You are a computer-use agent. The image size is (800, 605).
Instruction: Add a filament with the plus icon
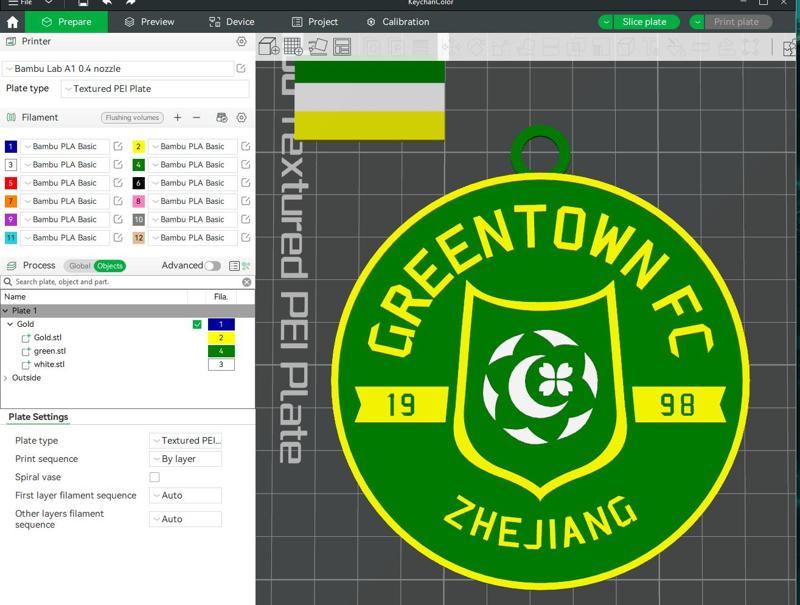point(178,118)
